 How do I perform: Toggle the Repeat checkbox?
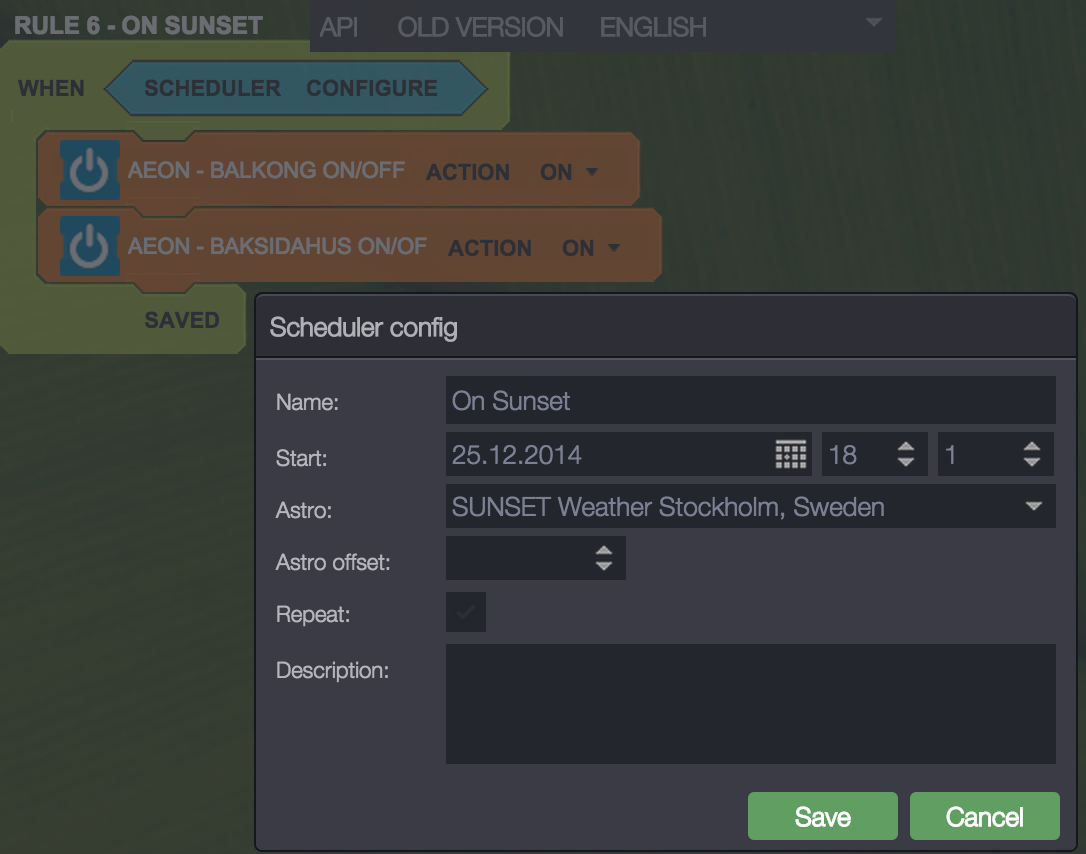(466, 612)
